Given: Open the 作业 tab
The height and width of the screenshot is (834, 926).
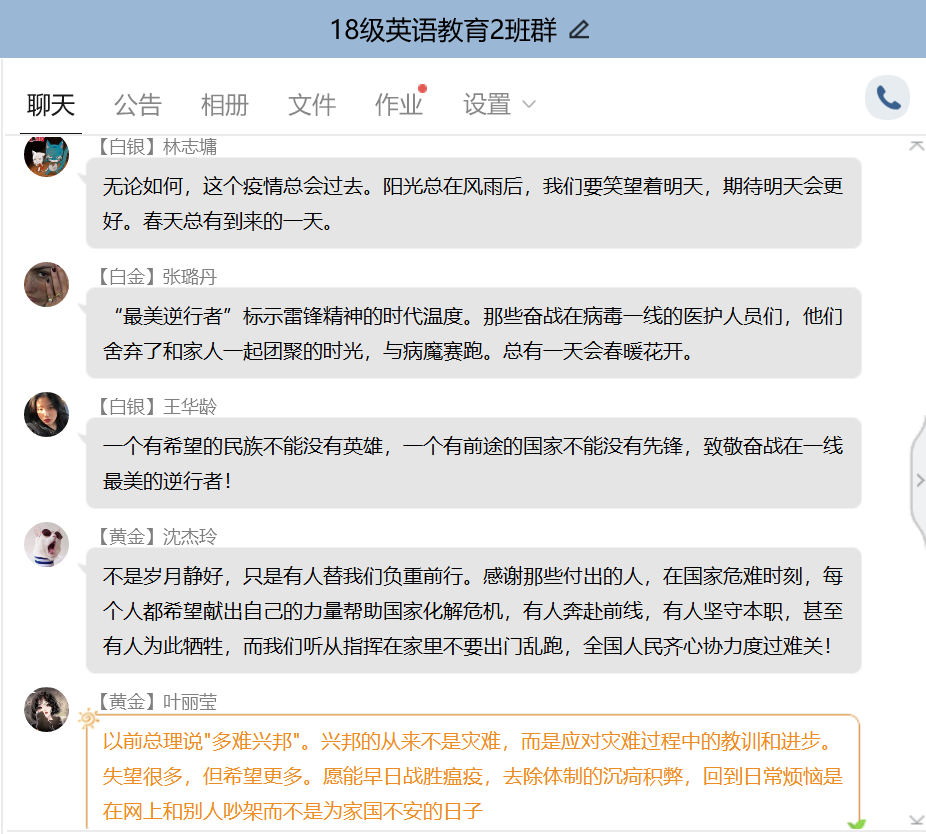Looking at the screenshot, I should [x=400, y=104].
